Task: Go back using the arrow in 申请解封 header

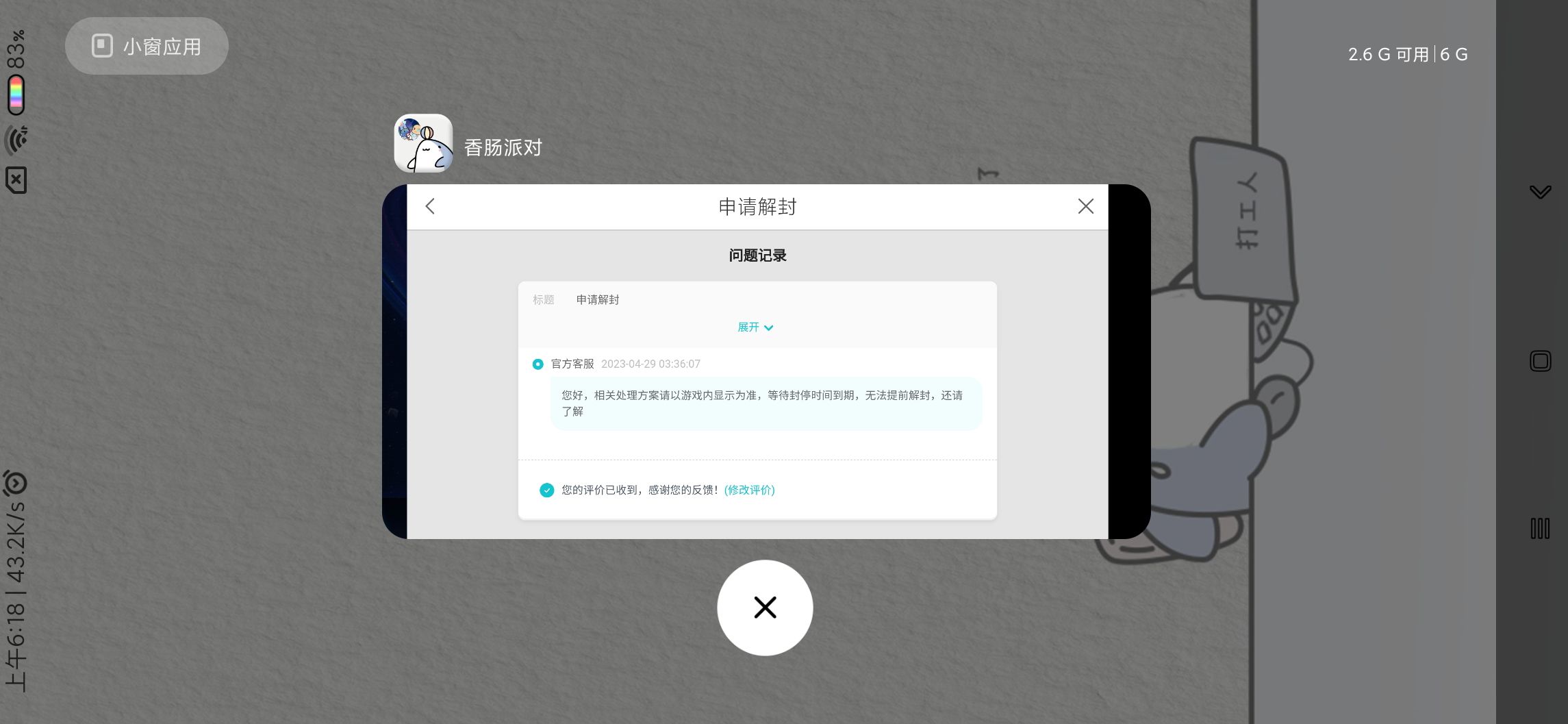Action: (430, 206)
